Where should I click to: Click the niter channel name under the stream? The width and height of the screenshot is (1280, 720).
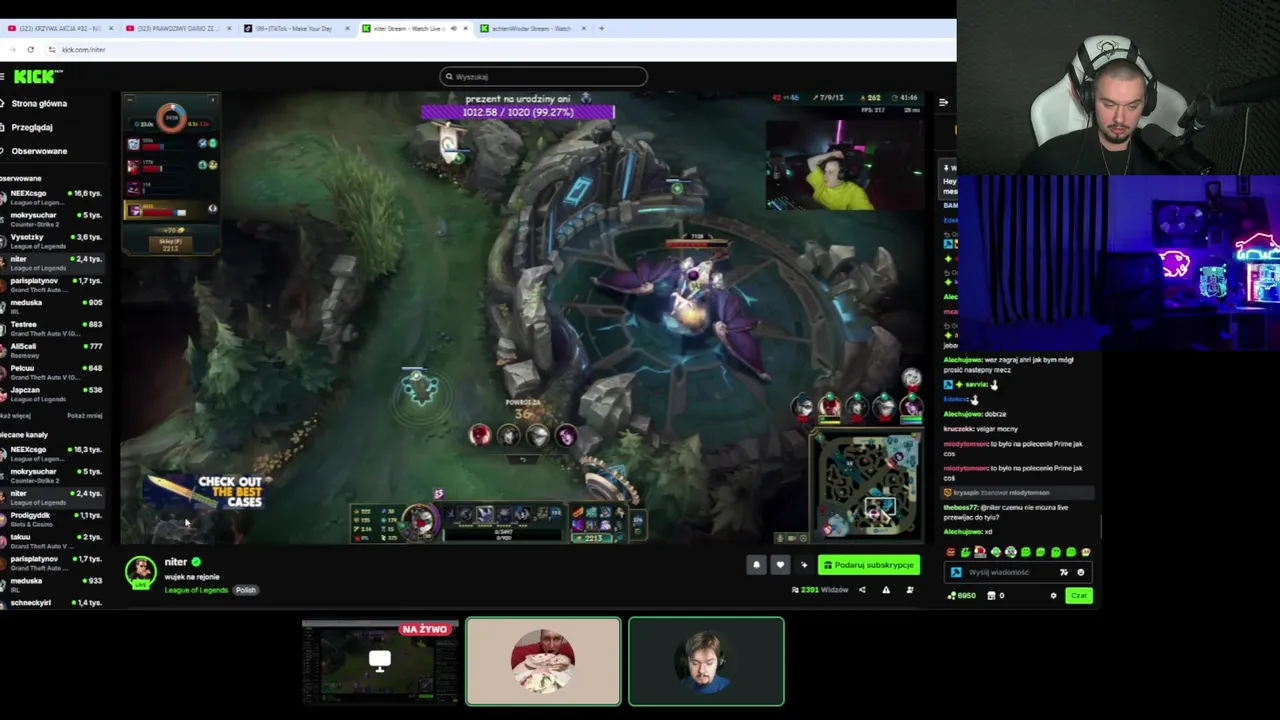pyautogui.click(x=176, y=562)
